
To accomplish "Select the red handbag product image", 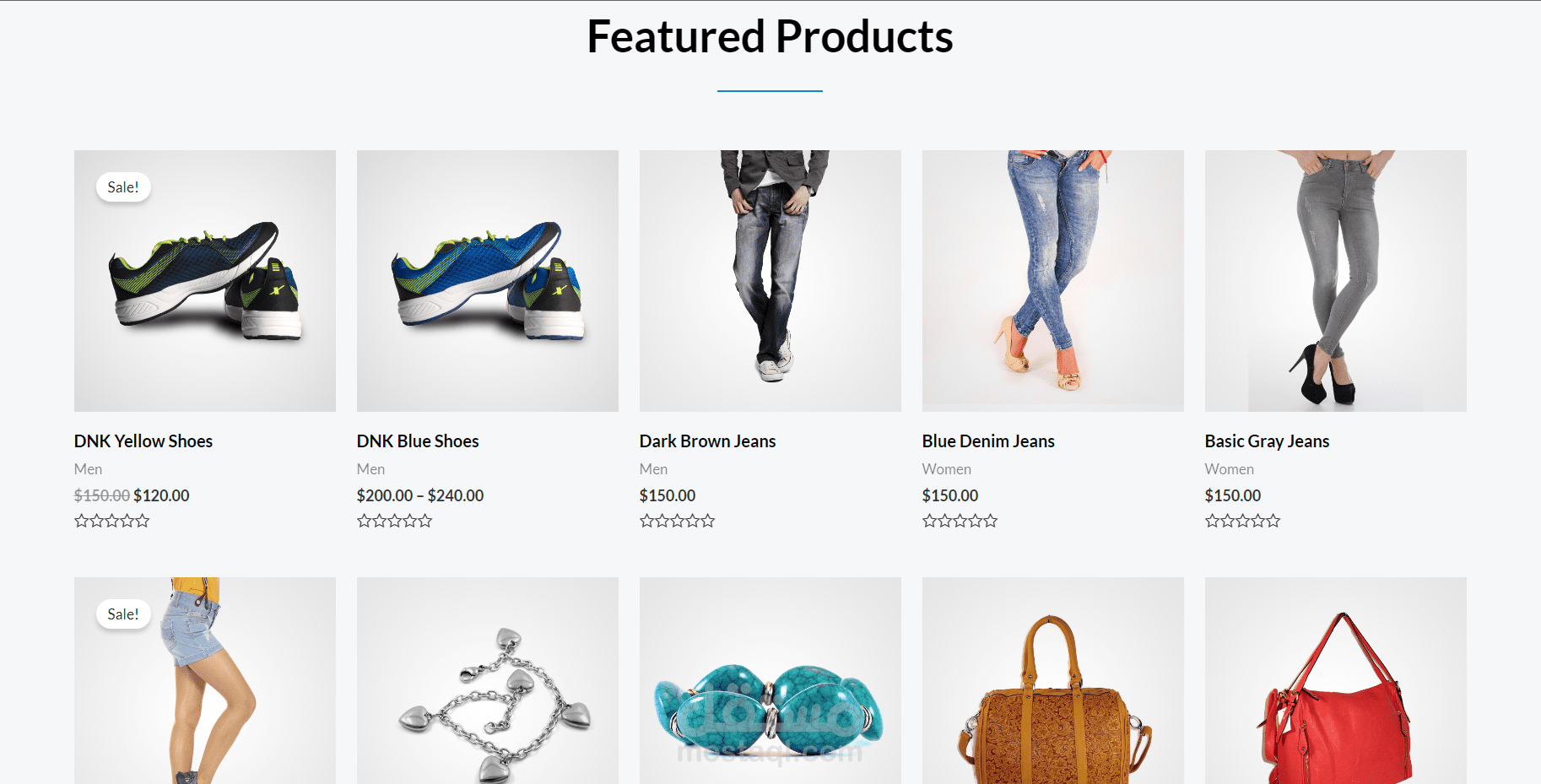I will click(1336, 681).
